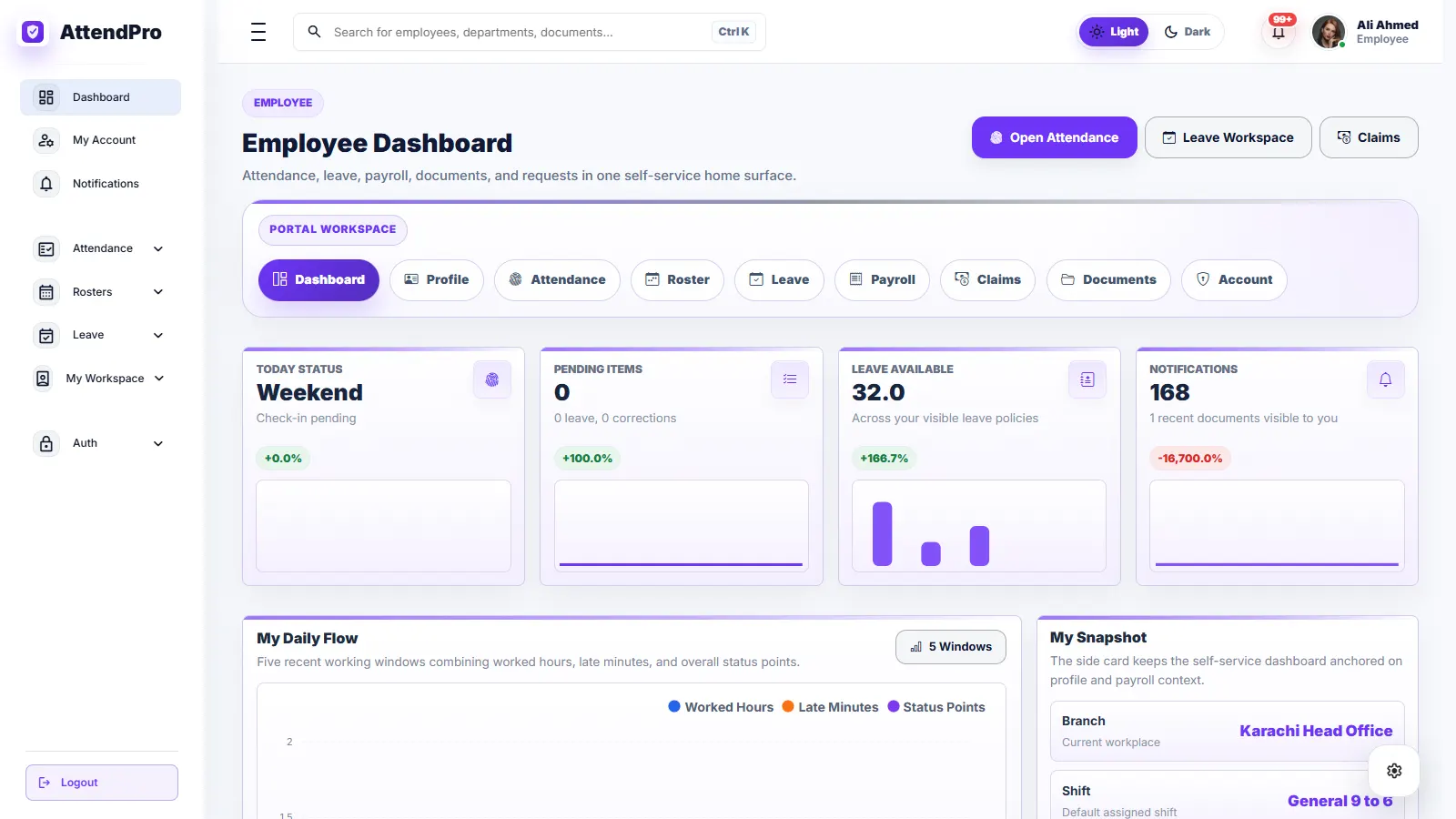Screen dimensions: 1456x819
Task: Open the Leave portal tab
Action: pos(779,280)
